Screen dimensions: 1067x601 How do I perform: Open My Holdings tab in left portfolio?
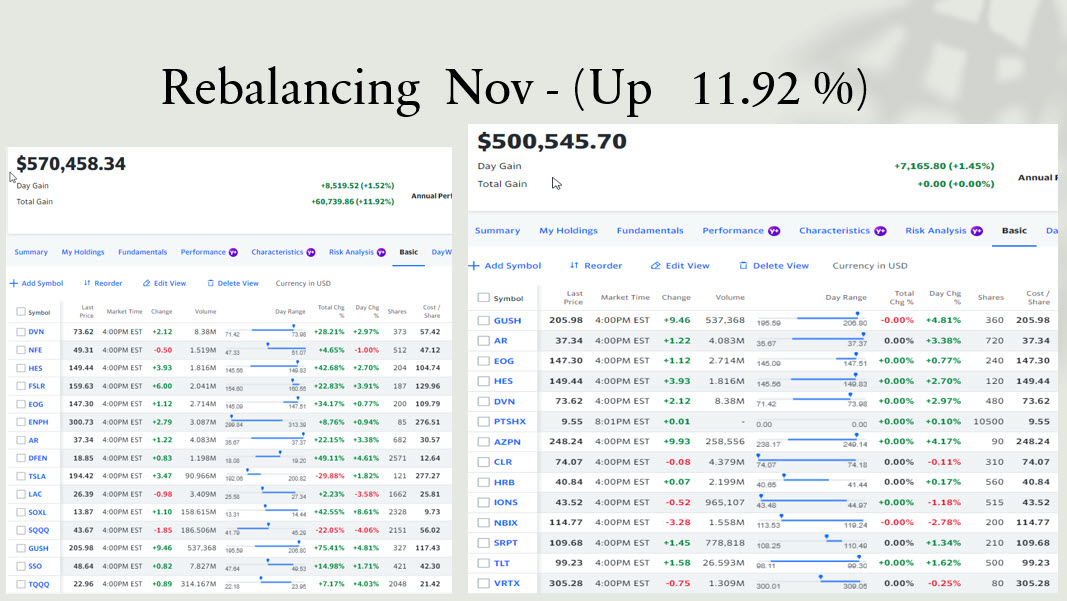pyautogui.click(x=83, y=252)
